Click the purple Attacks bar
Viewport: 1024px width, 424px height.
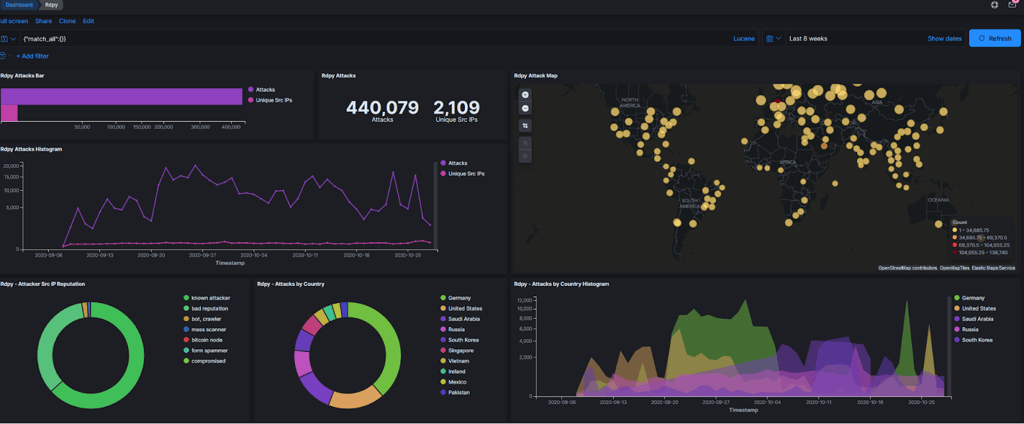(x=121, y=96)
